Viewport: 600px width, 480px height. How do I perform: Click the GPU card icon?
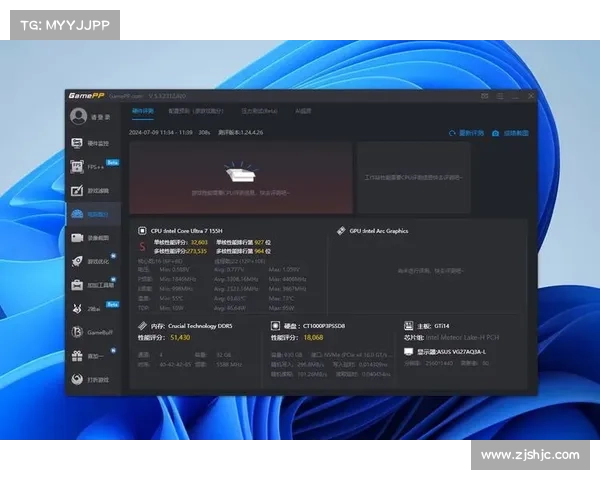341,230
